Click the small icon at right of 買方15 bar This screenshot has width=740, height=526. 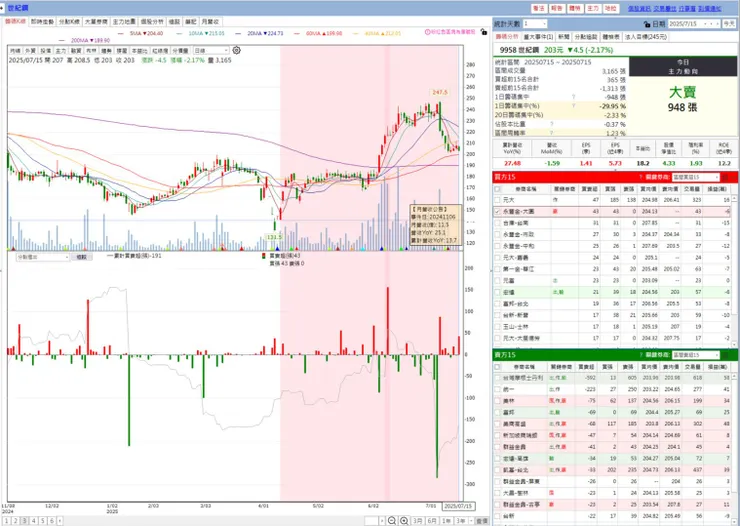(x=726, y=177)
